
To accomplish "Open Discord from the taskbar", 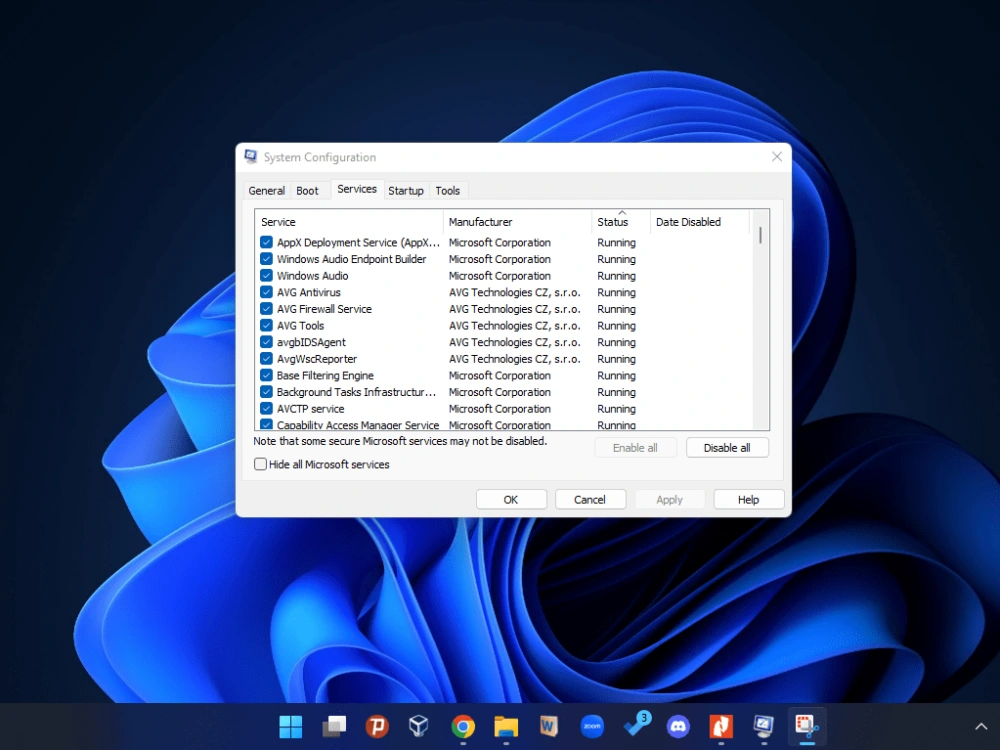I will (678, 726).
